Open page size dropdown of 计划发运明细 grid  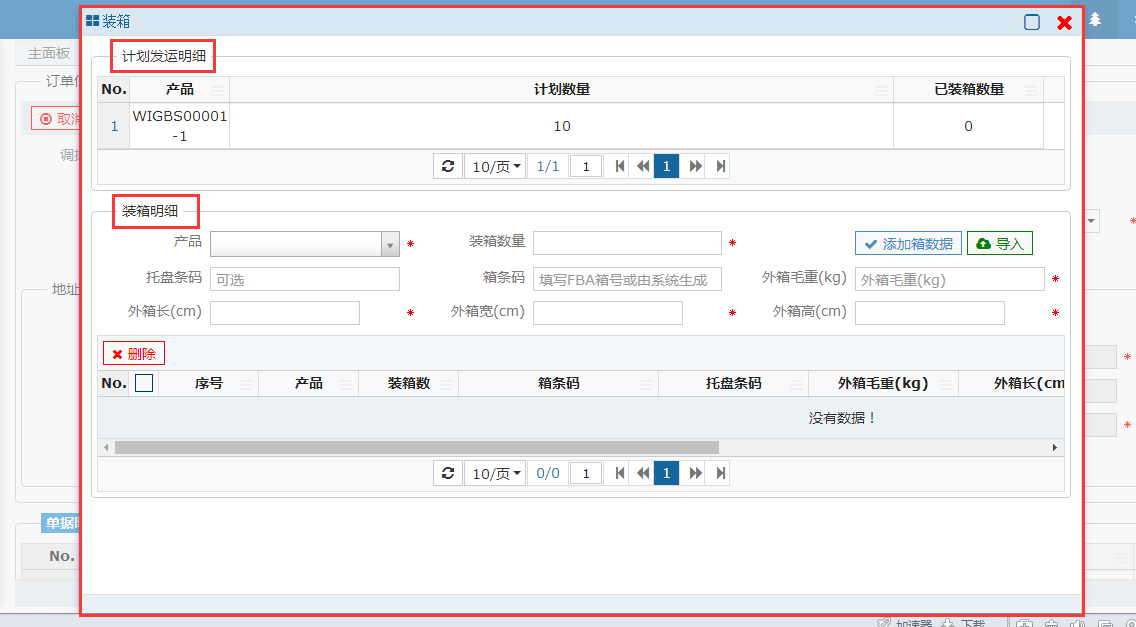tap(495, 167)
